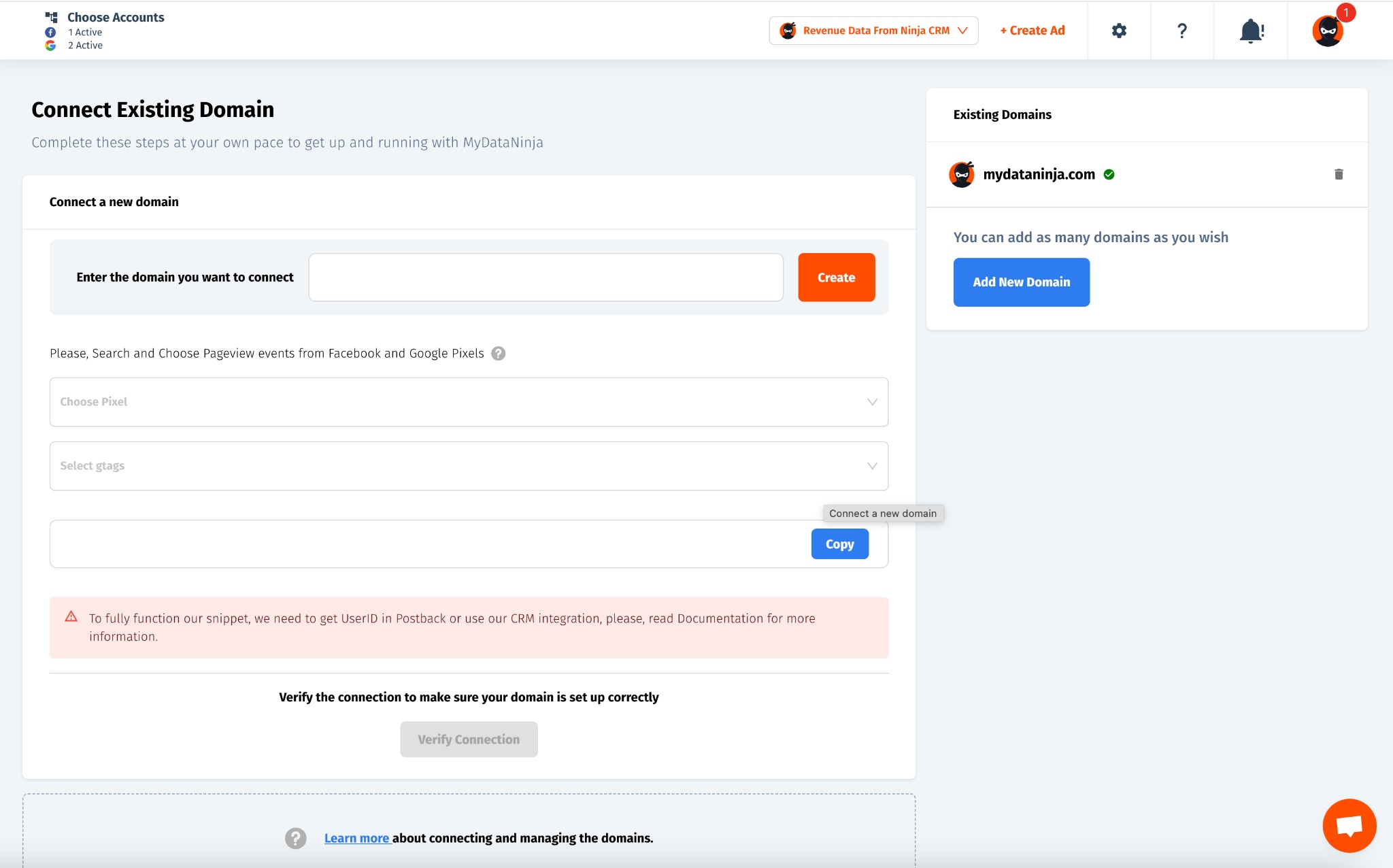This screenshot has width=1393, height=868.
Task: Click gray question icon beside Learn more
Action: pos(295,838)
